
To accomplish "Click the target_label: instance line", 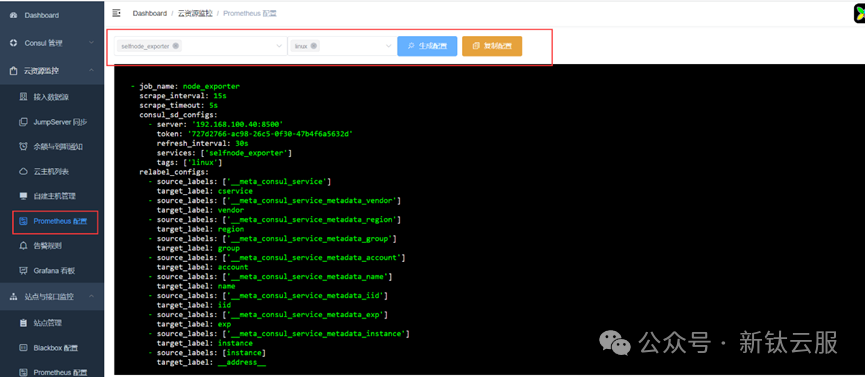I will tap(205, 343).
